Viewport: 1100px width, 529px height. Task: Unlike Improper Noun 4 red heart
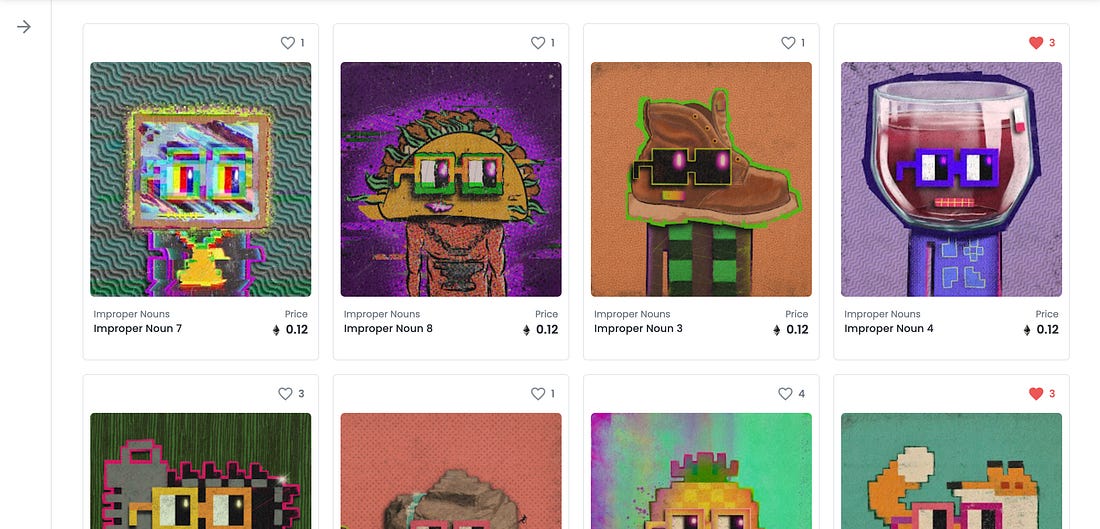coord(1036,43)
